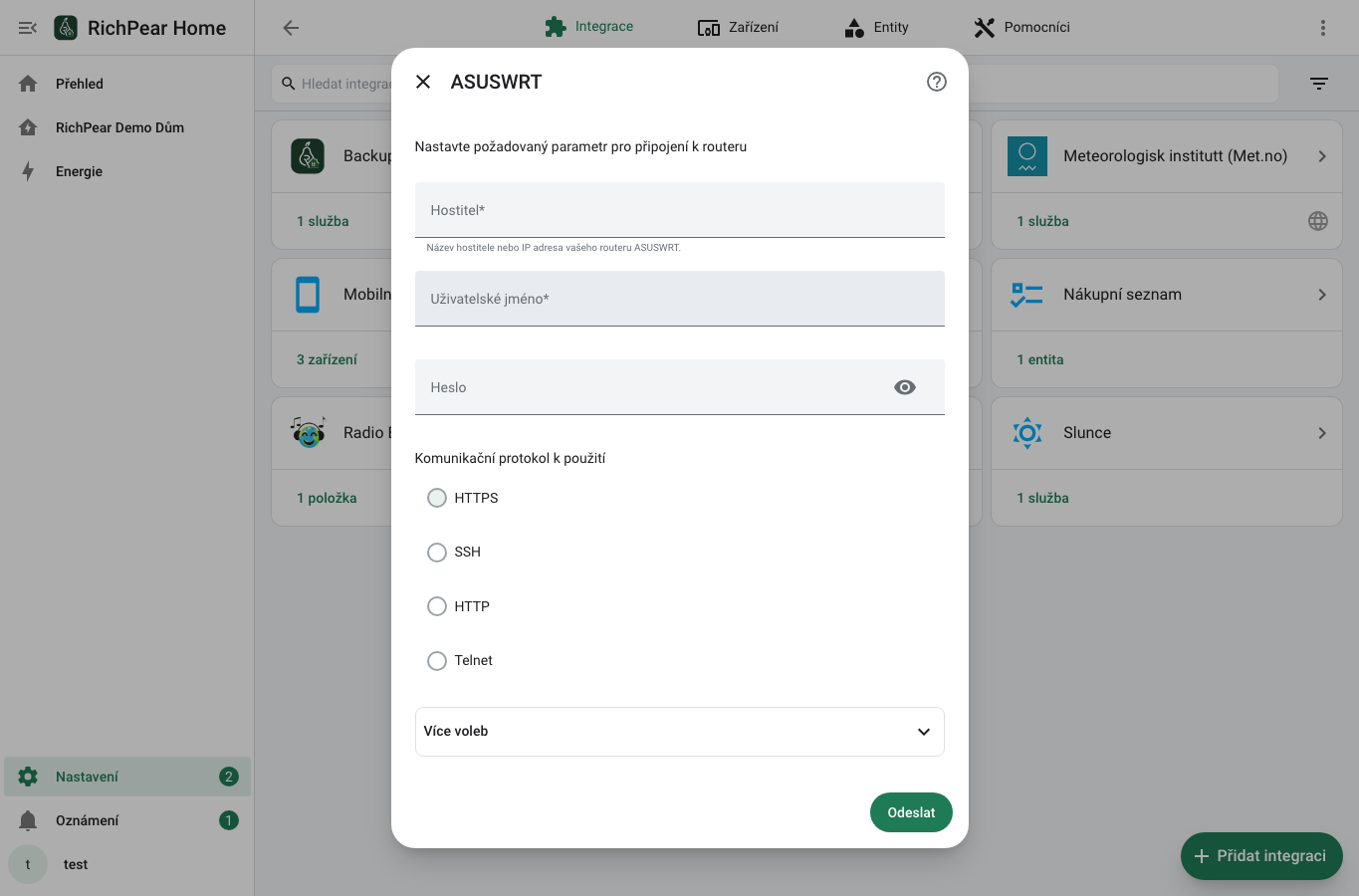Collapse the sidebar with the menu icon
This screenshot has width=1359, height=896.
pyautogui.click(x=28, y=28)
